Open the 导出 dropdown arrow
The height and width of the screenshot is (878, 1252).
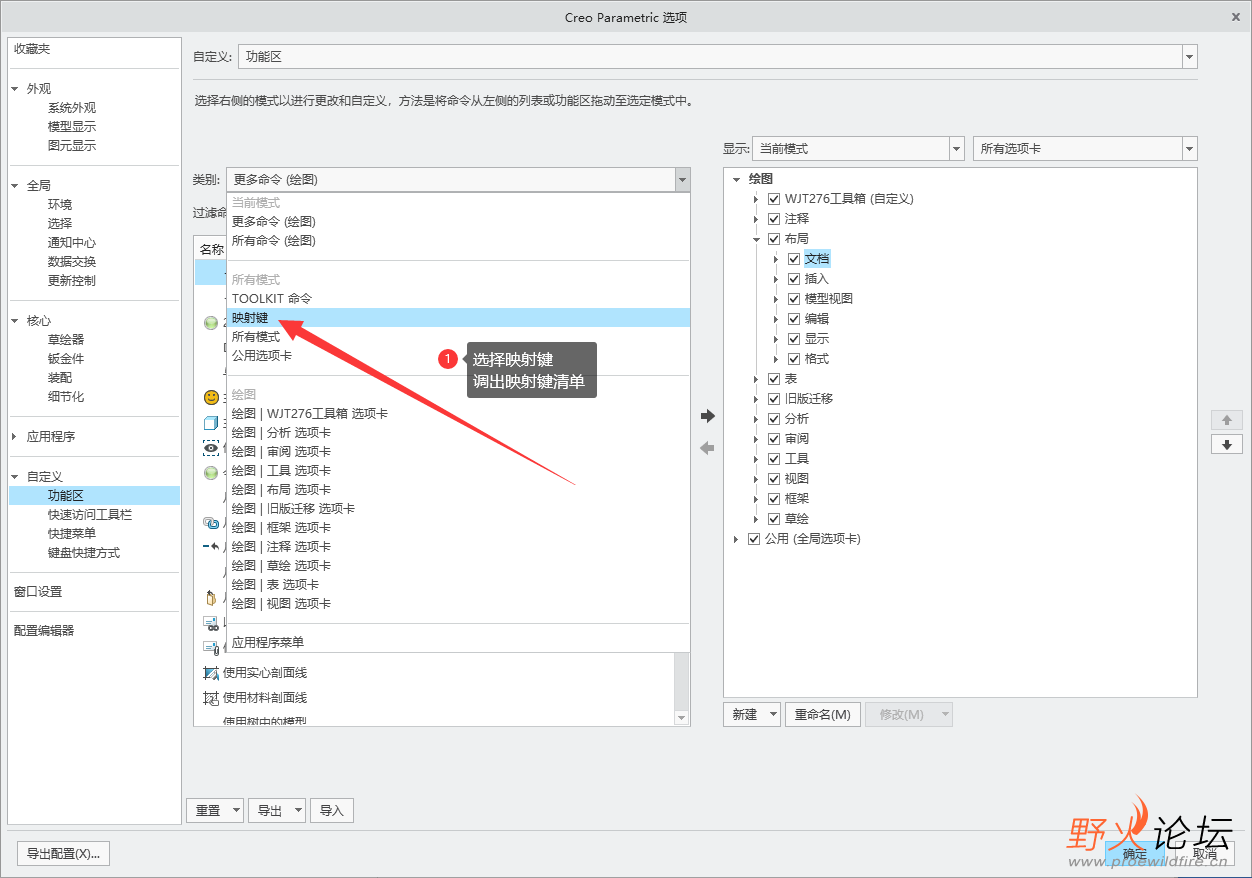(x=298, y=810)
